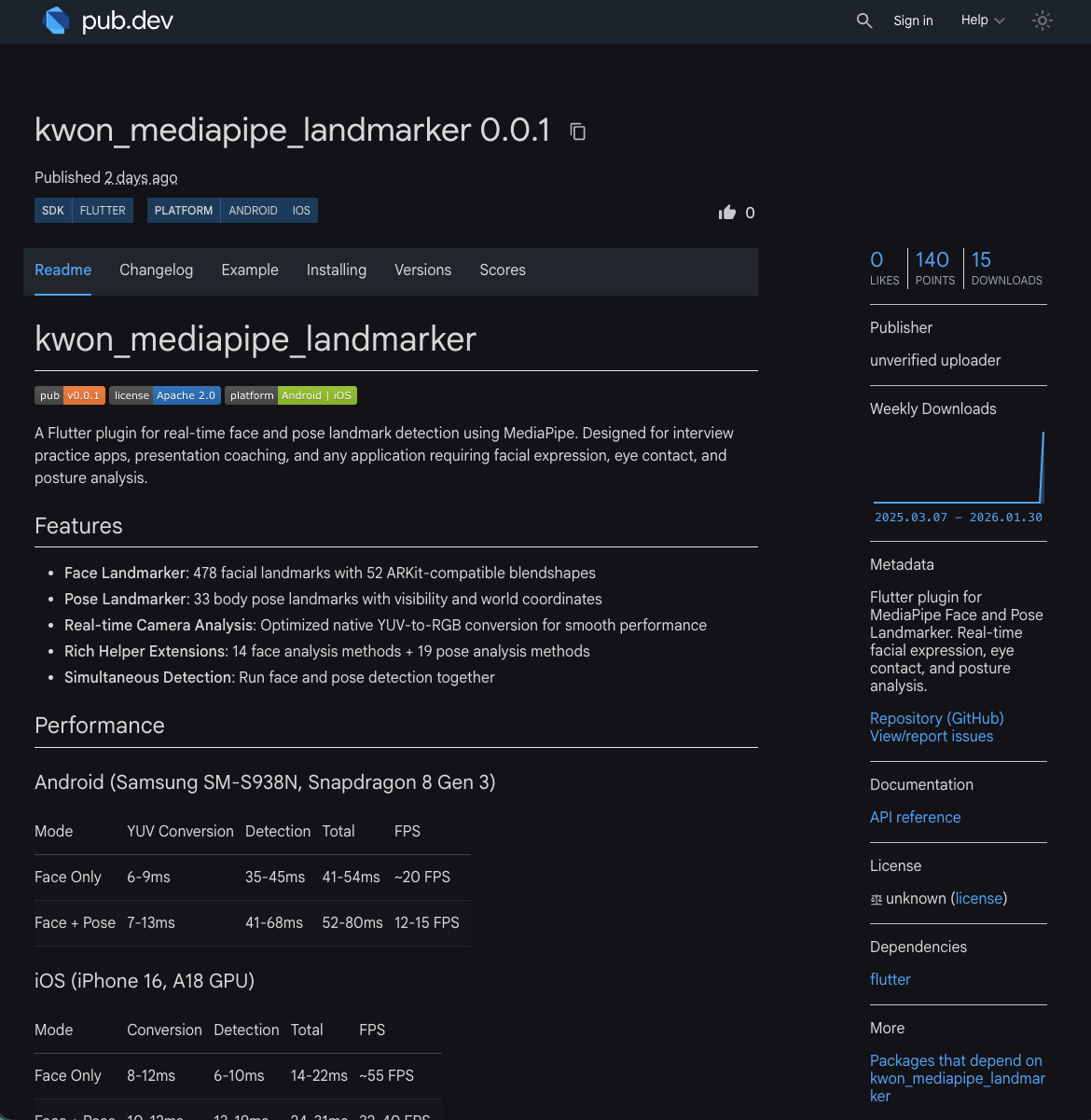Open the View/report issues link
Viewport: 1091px width, 1120px height.
[x=932, y=736]
